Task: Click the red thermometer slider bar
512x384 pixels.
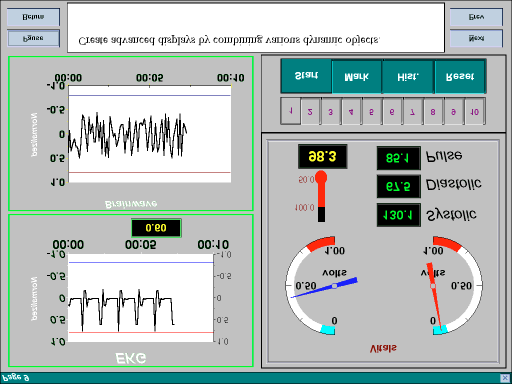Action: [321, 197]
